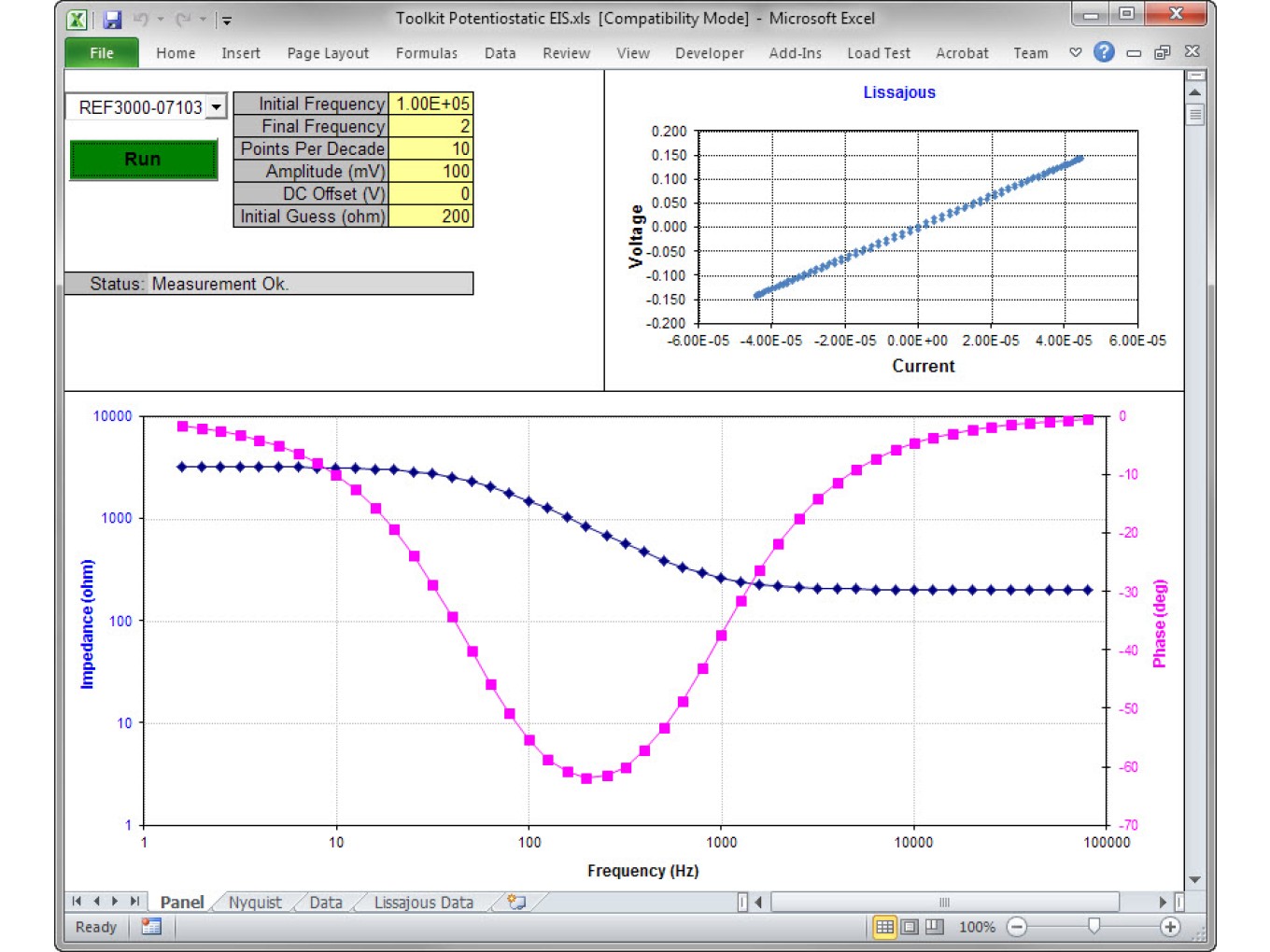1270x952 pixels.
Task: Restore the workbook window icon in ribbon
Action: (1163, 52)
